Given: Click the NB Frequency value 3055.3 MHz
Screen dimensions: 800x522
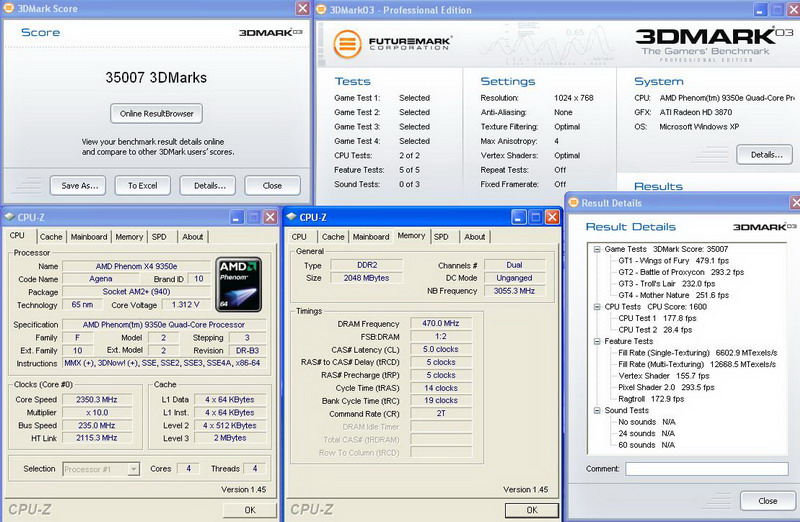Looking at the screenshot, I should 514,291.
